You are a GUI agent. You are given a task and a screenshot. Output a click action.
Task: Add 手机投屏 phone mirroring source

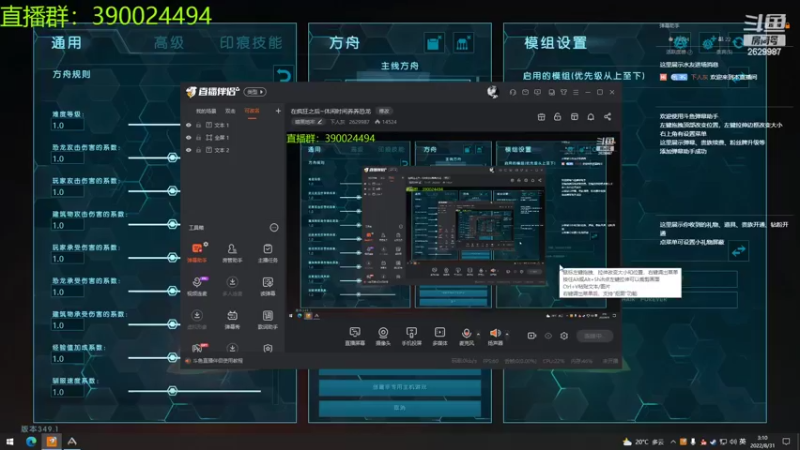411,336
